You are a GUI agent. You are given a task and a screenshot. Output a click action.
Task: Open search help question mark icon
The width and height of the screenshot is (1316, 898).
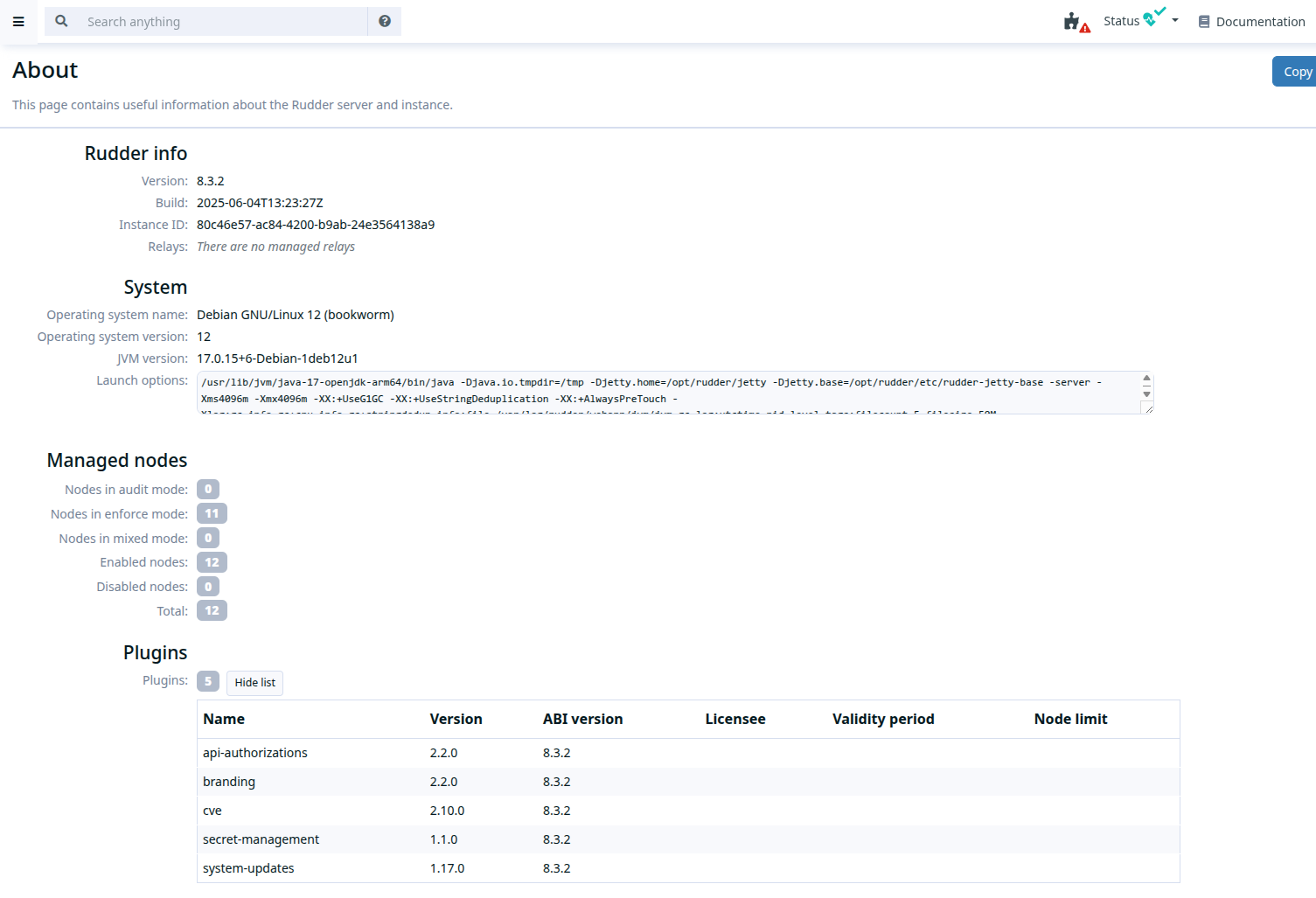(385, 21)
